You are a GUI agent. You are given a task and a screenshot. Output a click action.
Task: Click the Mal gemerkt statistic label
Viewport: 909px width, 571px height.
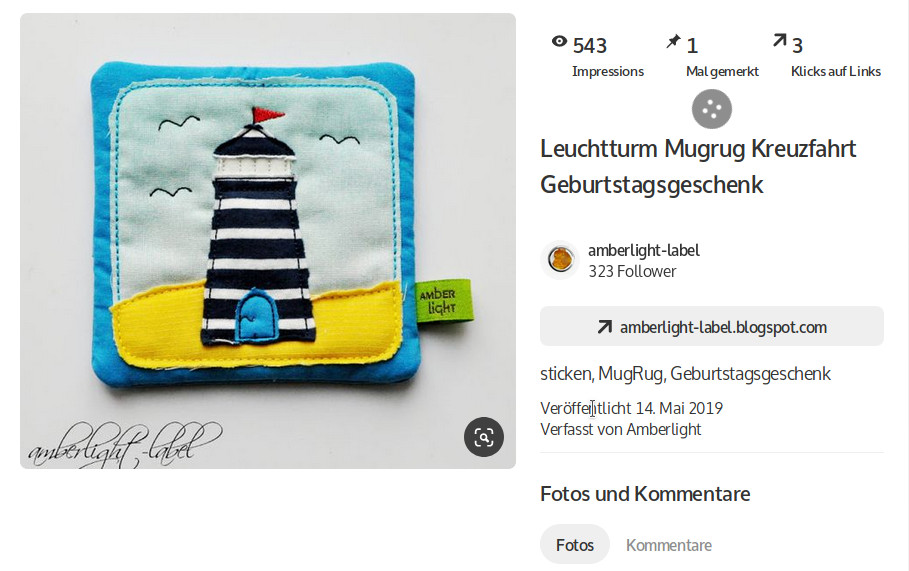[x=722, y=72]
